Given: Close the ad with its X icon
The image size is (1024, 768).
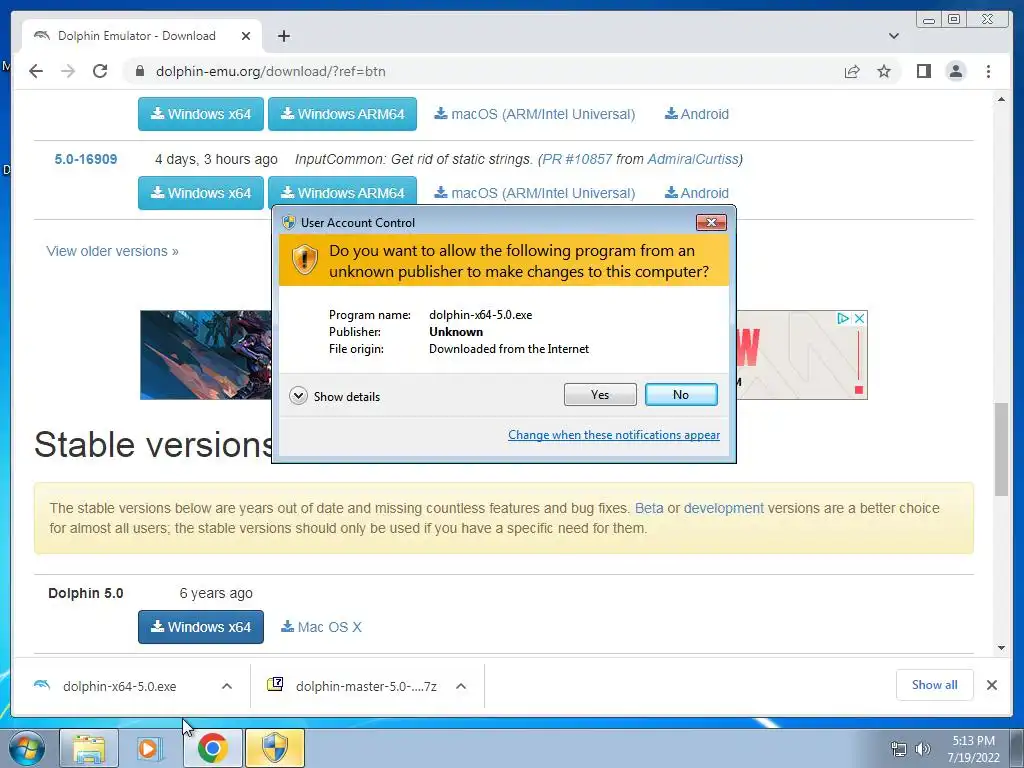Looking at the screenshot, I should point(859,318).
